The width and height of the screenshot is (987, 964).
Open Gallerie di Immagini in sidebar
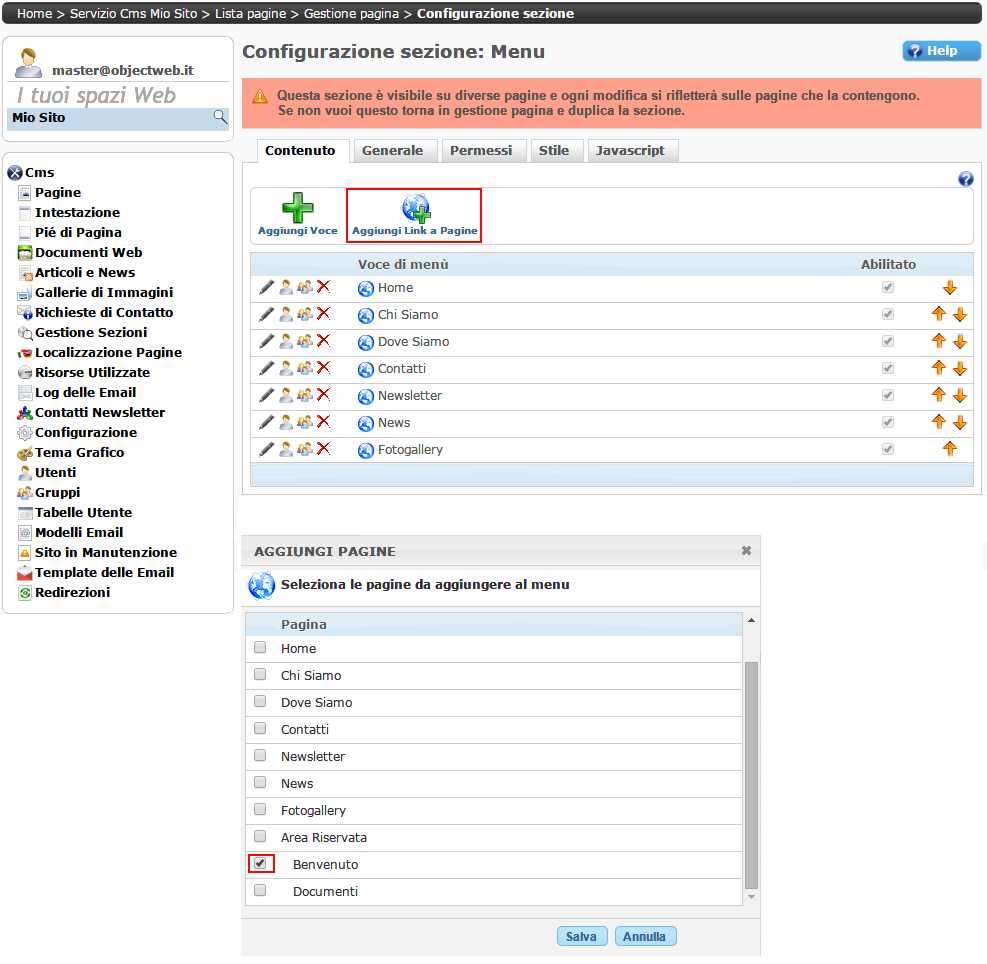coord(103,292)
